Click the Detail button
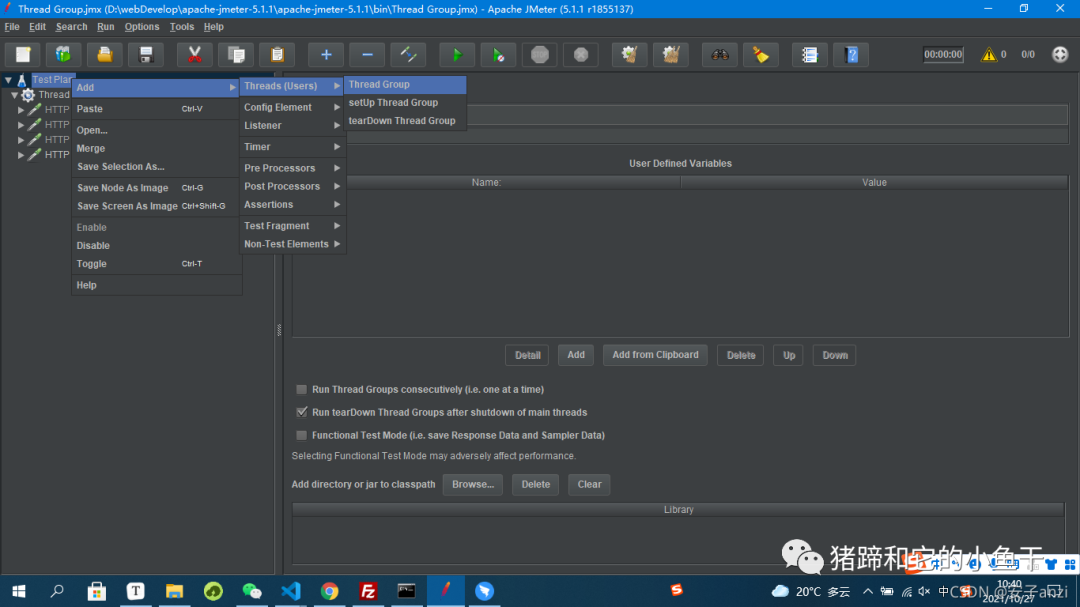The height and width of the screenshot is (607, 1080). 527,356
